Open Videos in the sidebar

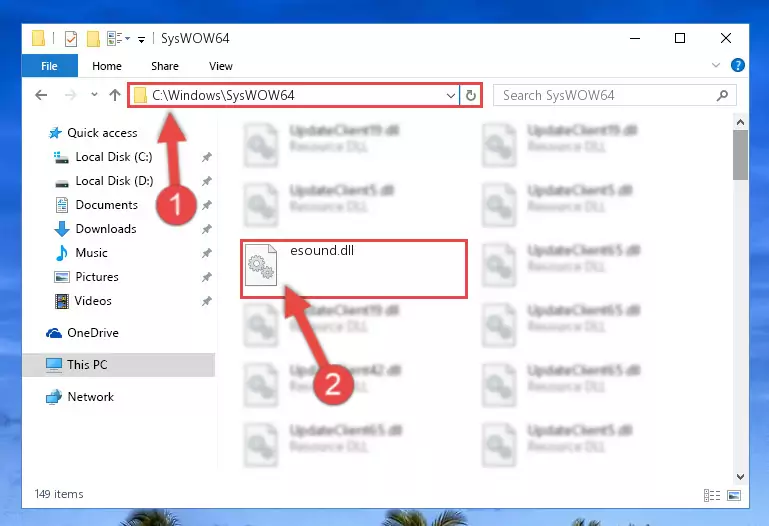pos(93,301)
